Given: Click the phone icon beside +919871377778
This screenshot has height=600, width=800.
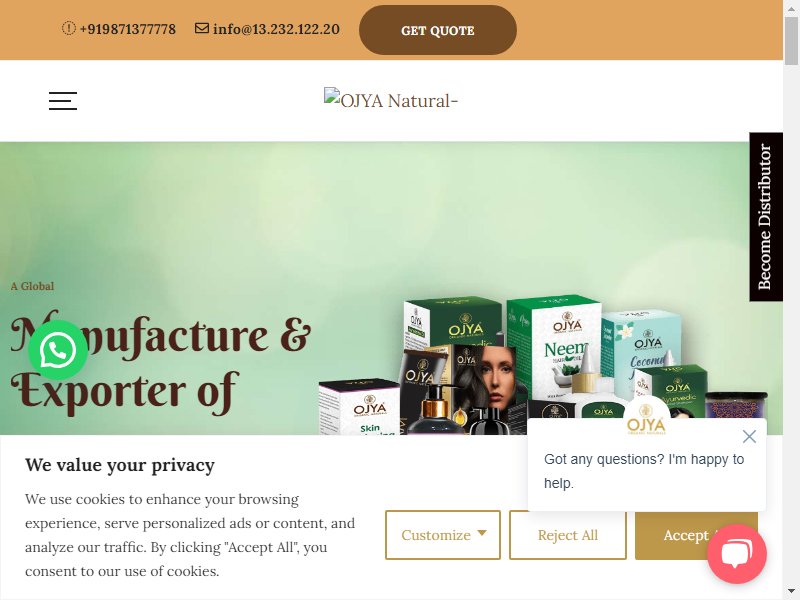Looking at the screenshot, I should point(68,28).
